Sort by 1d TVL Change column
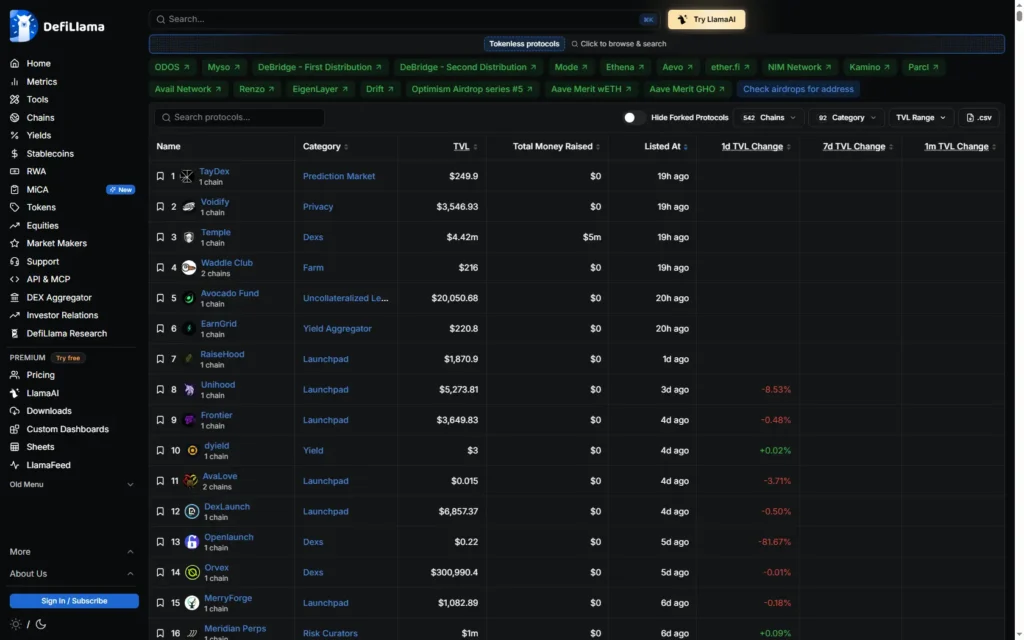Viewport: 1024px width, 640px height. pos(756,146)
